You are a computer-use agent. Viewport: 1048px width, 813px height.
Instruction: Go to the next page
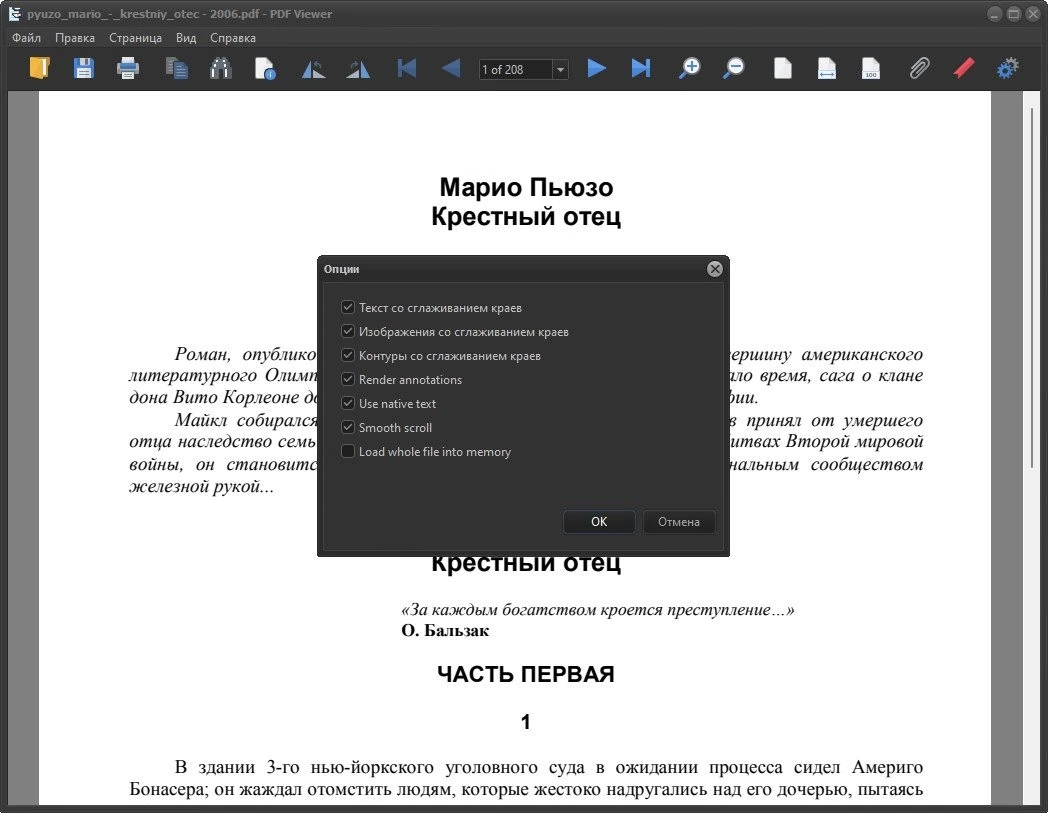click(x=596, y=68)
